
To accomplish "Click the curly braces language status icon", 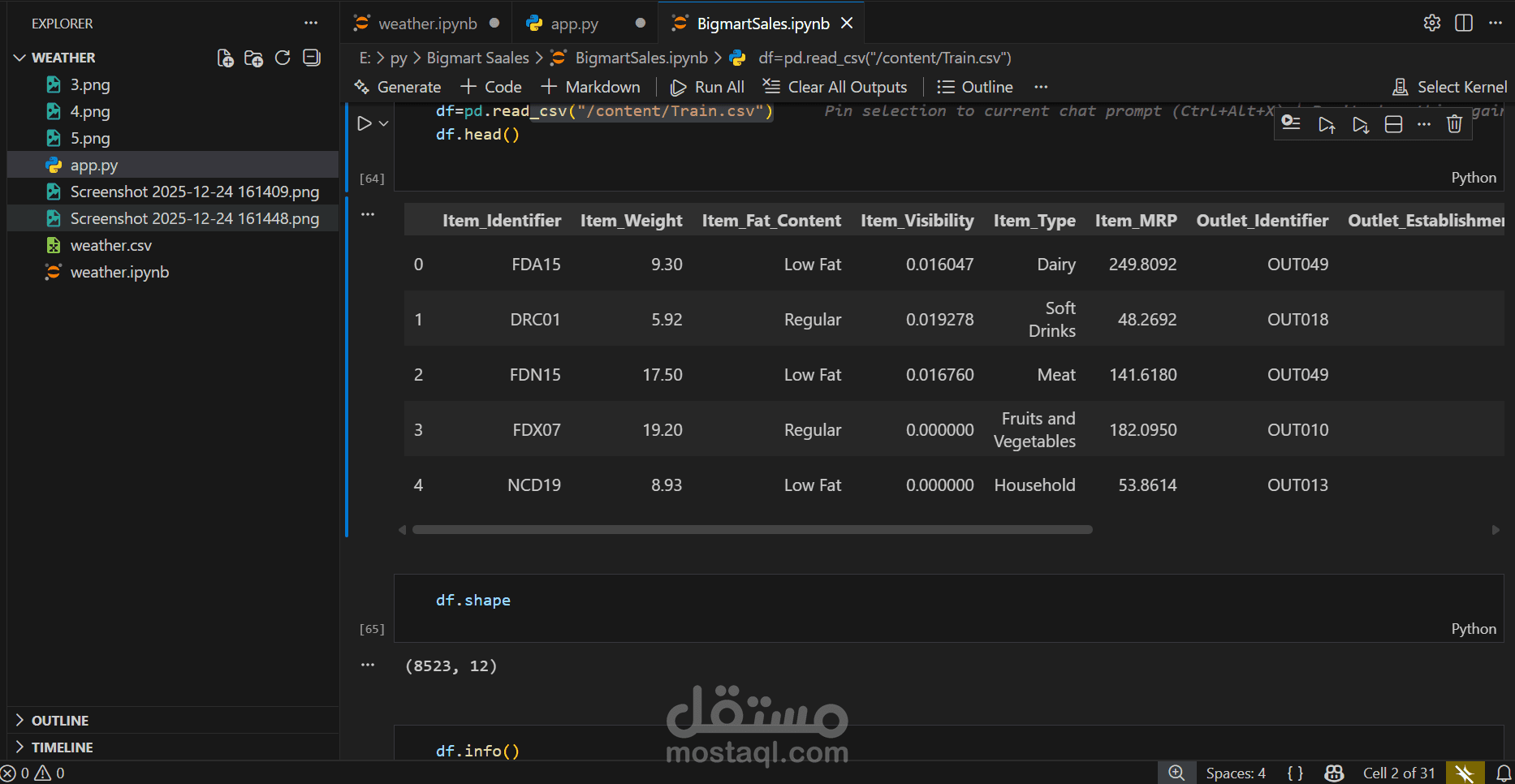I will (x=1295, y=773).
